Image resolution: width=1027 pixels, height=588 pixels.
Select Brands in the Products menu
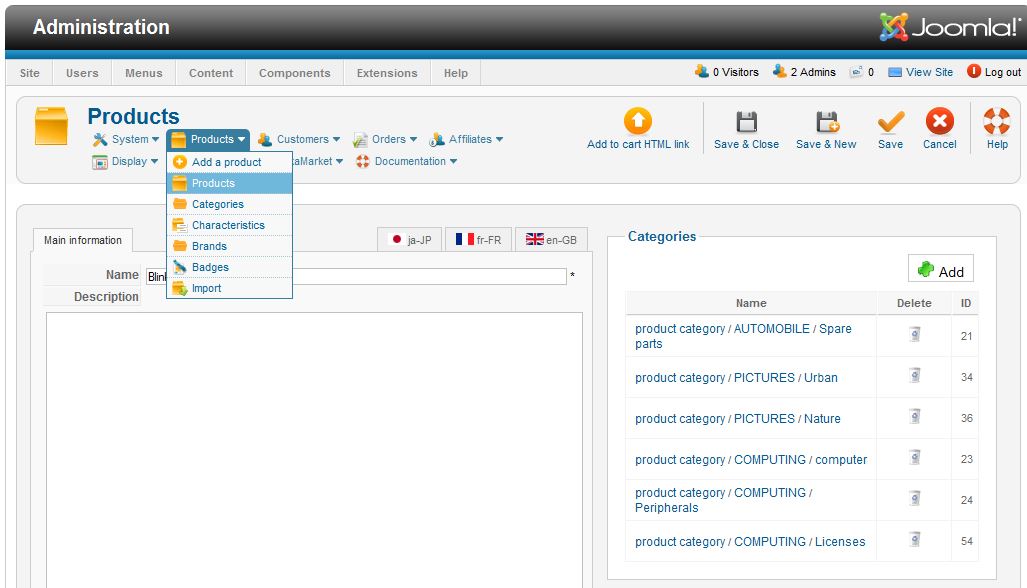(x=229, y=246)
